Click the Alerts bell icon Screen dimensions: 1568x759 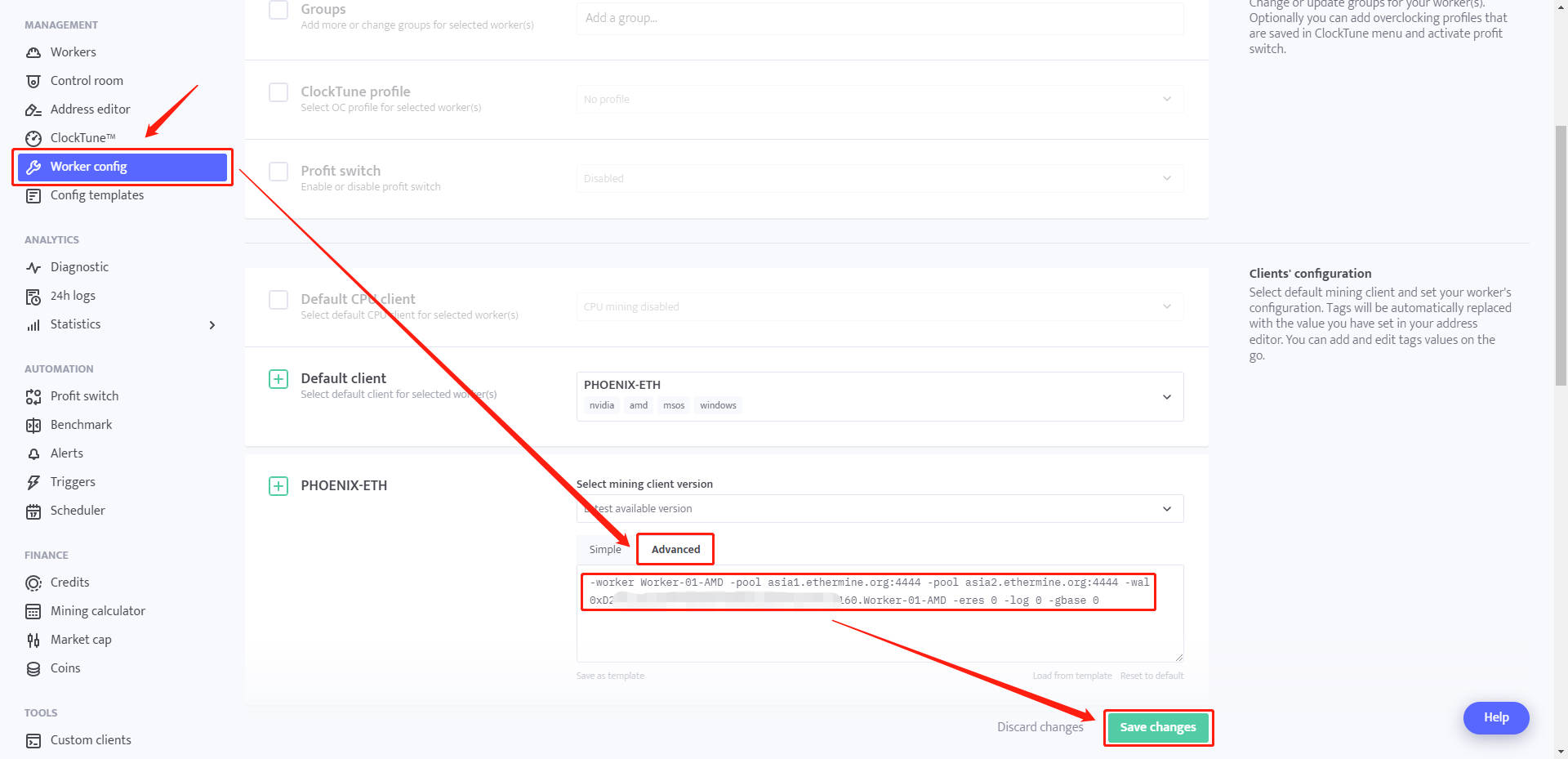33,453
